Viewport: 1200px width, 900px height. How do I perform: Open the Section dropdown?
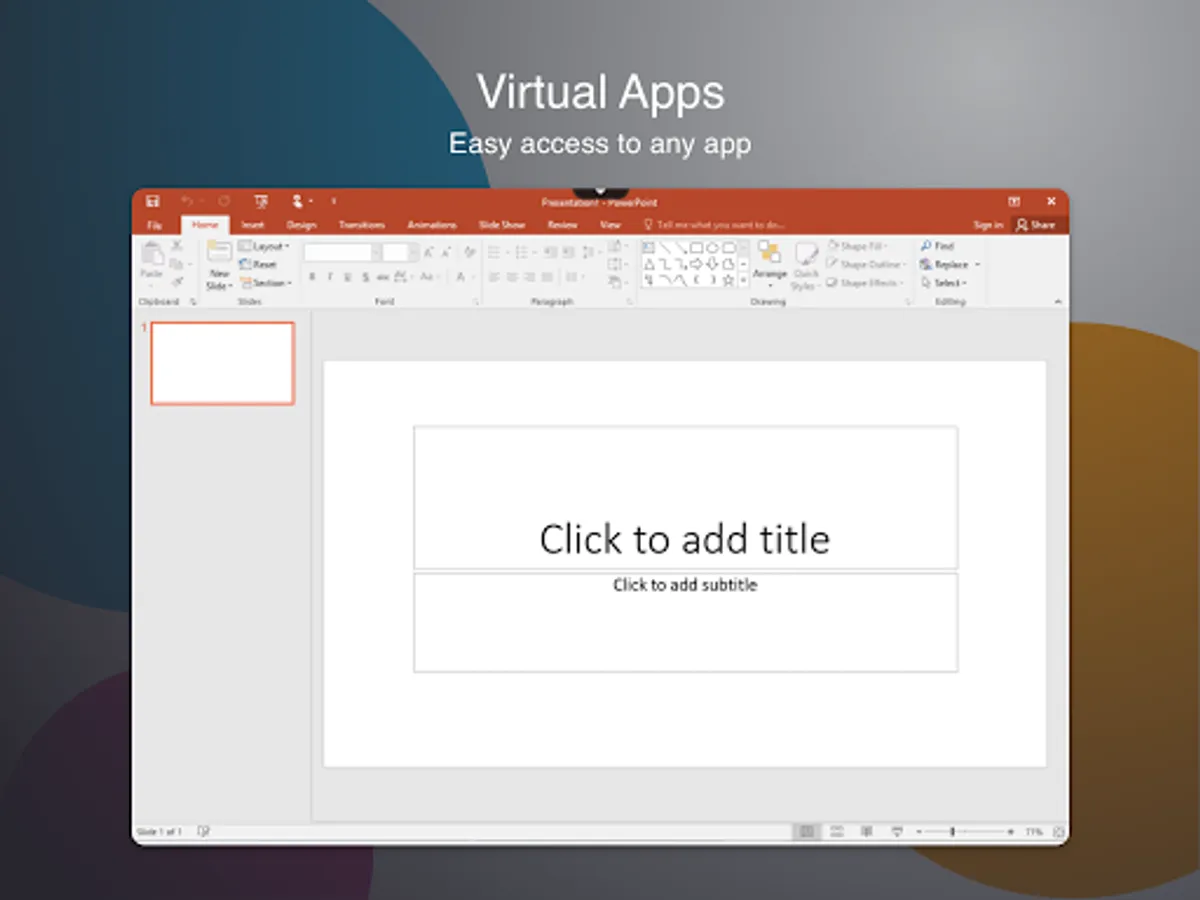click(x=266, y=284)
